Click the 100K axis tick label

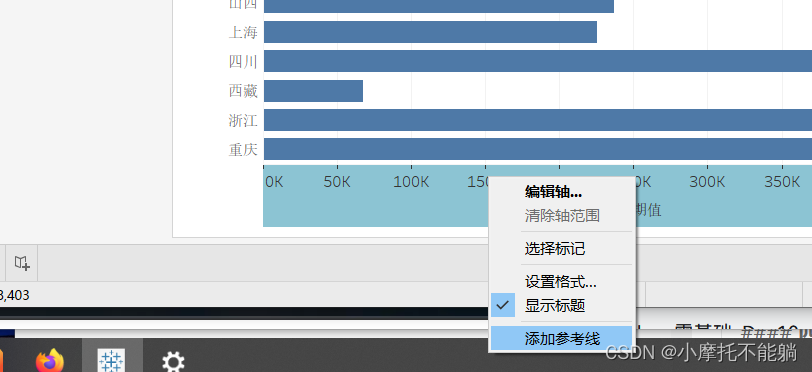411,182
